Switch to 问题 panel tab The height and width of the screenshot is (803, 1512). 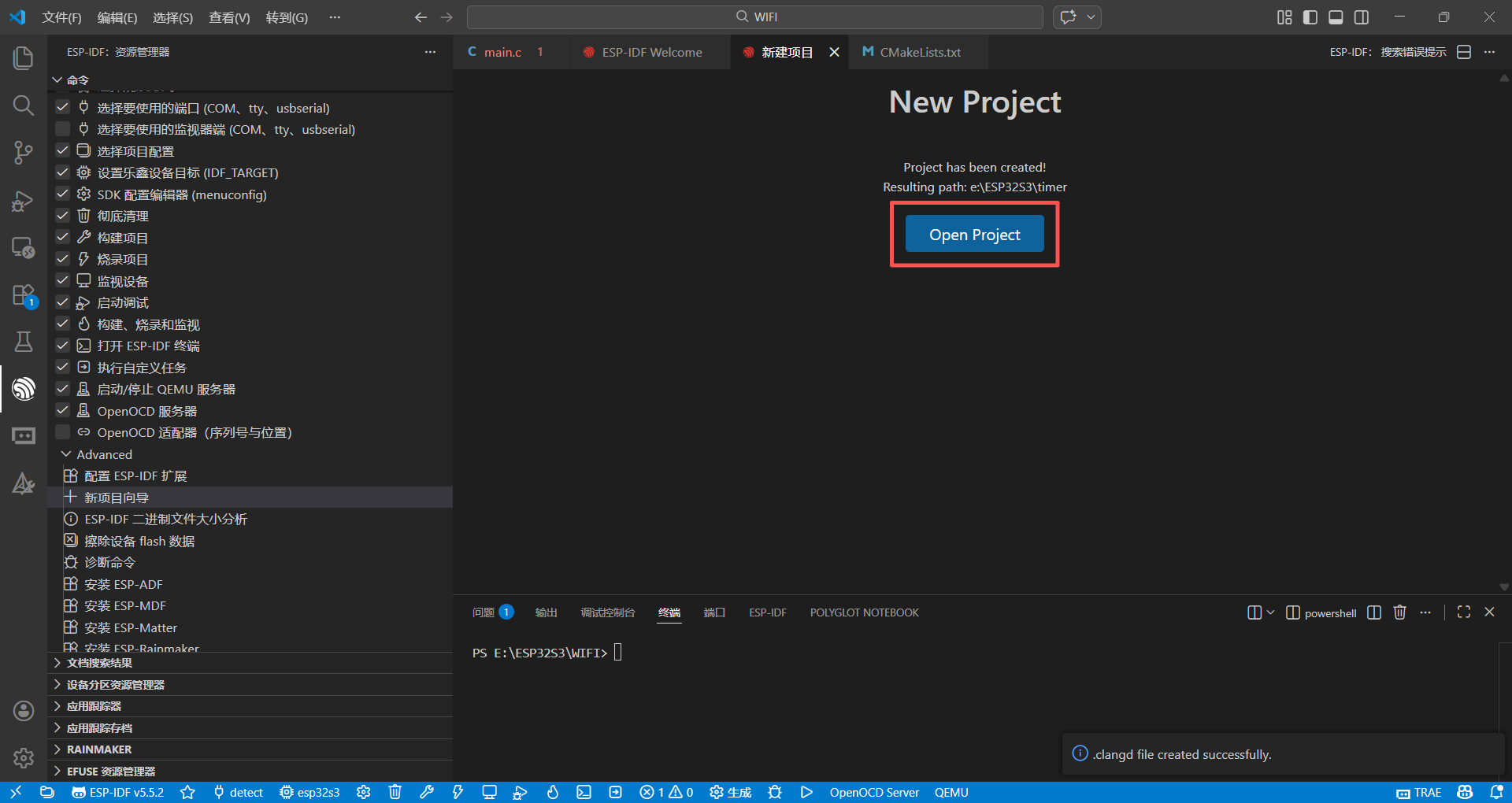coord(492,612)
